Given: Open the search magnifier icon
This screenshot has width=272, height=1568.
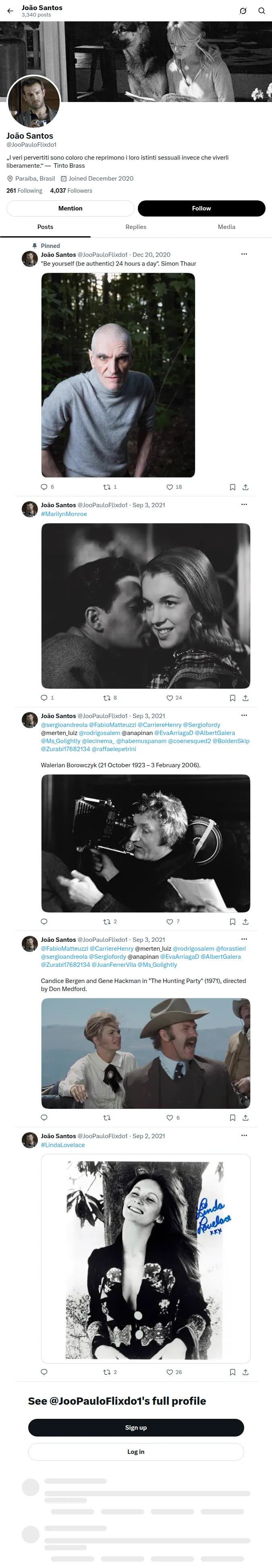Looking at the screenshot, I should 262,11.
